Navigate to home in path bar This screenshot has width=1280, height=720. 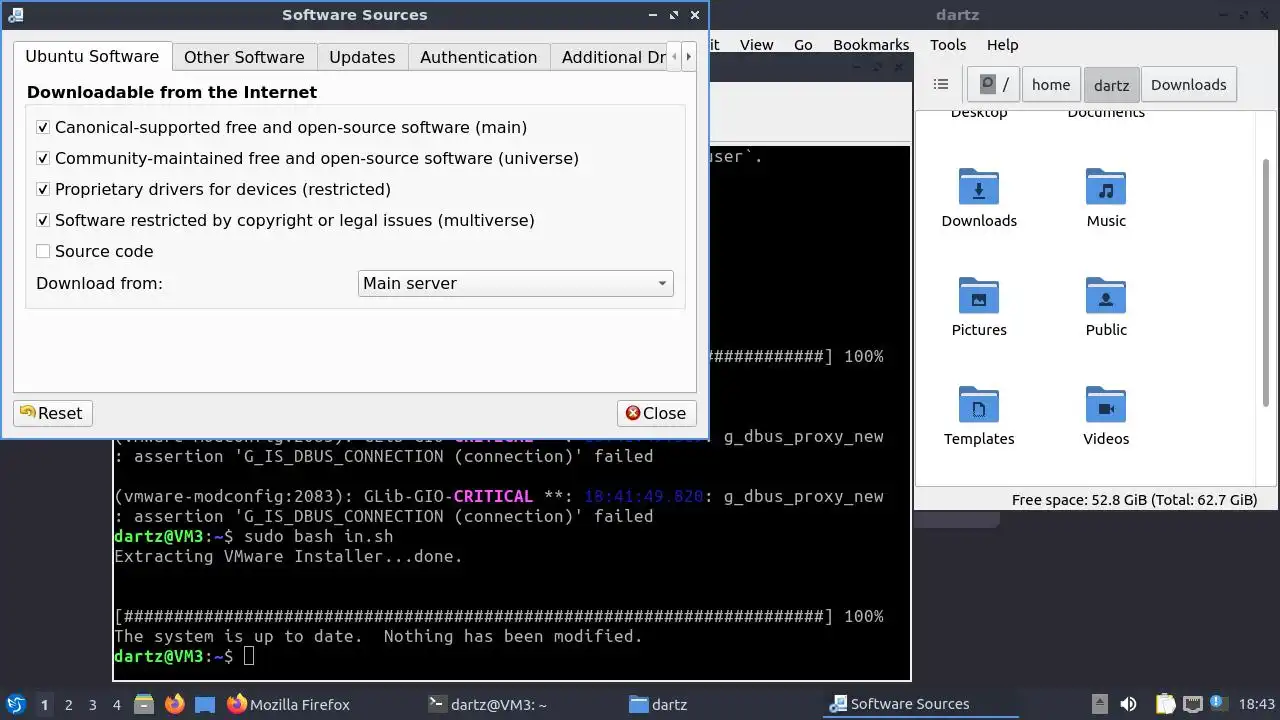pos(1051,85)
